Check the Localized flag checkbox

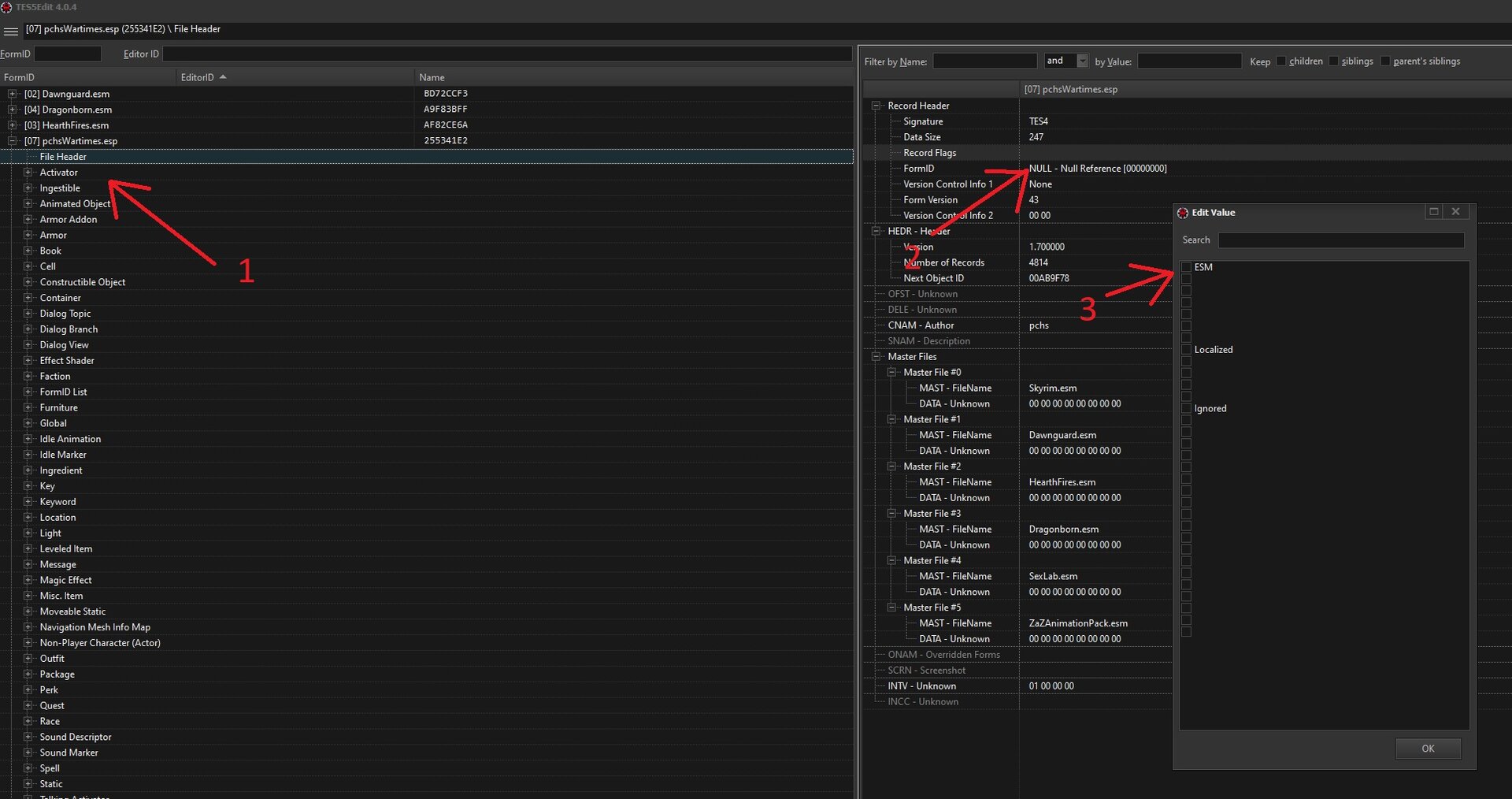1187,350
